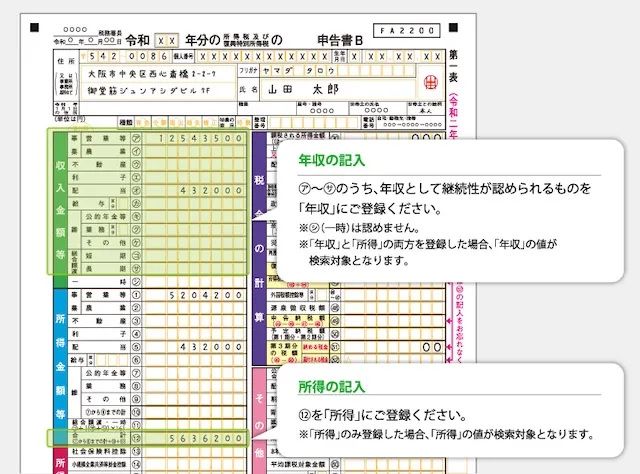Click income value 12543500 in 営業等 row
This screenshot has height=474, width=640.
(x=200, y=139)
